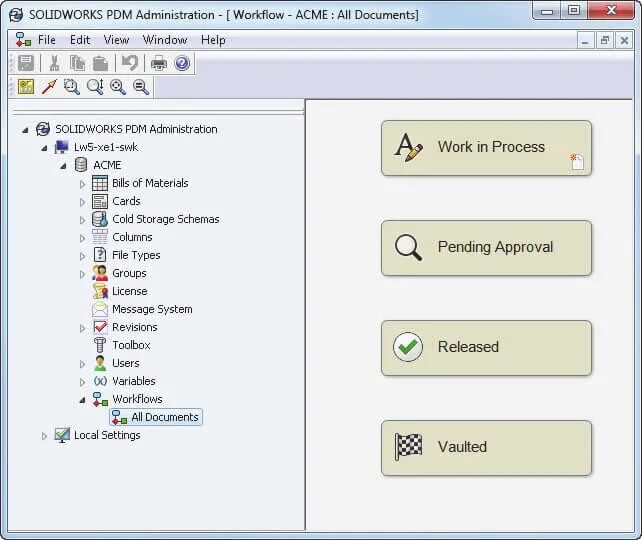This screenshot has width=642, height=540.
Task: Select the Work in Process state
Action: pyautogui.click(x=486, y=148)
